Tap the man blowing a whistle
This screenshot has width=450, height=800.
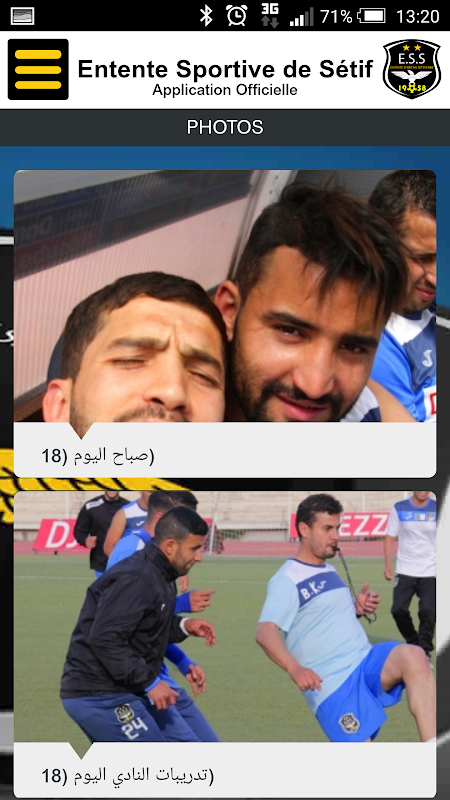click(339, 617)
